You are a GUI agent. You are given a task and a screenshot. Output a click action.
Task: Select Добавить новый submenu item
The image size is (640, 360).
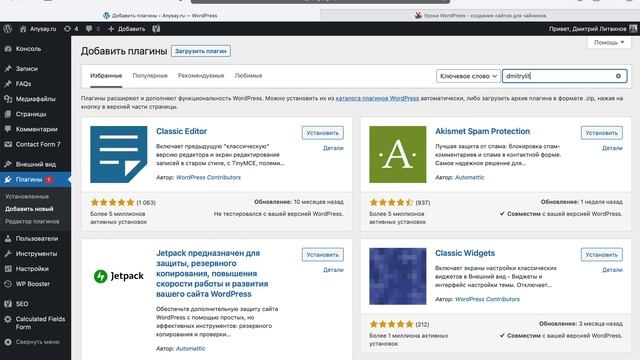click(29, 209)
